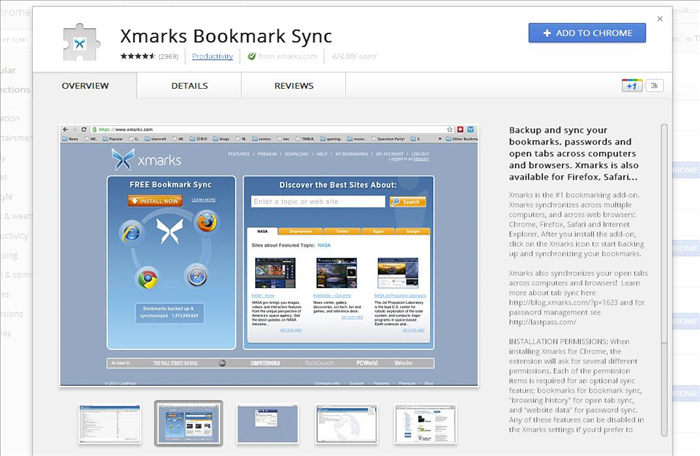Click the Add to Chrome button

point(587,33)
